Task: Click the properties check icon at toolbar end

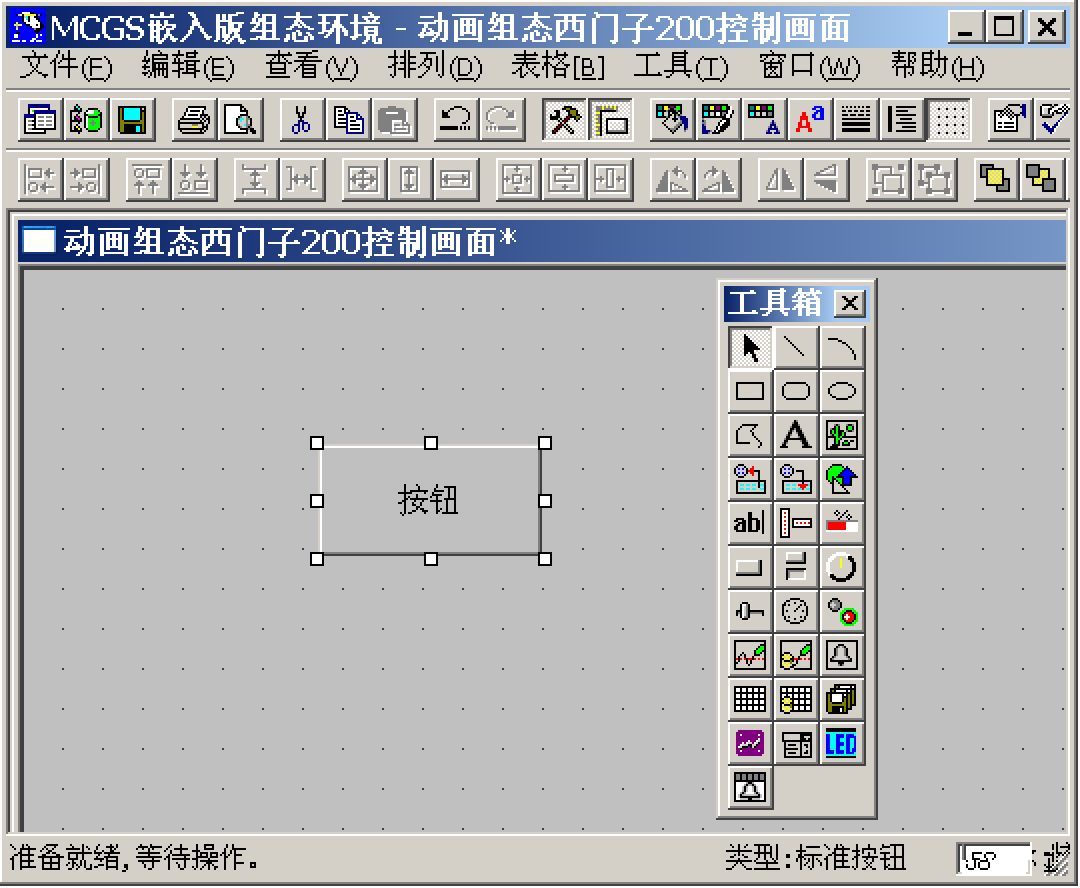Action: tap(1054, 120)
